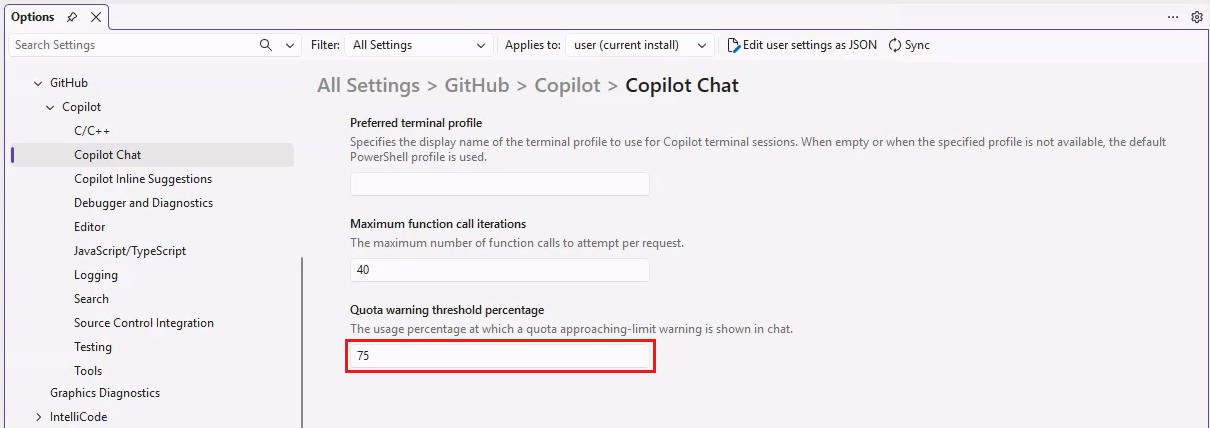The image size is (1210, 428).
Task: Open Source Control Integration settings
Action: (144, 323)
